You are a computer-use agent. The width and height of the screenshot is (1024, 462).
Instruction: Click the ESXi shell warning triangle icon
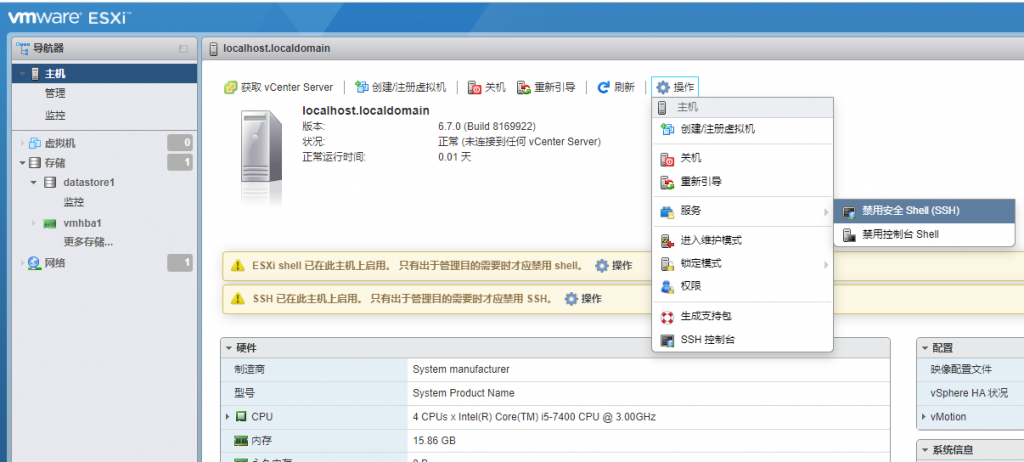[238, 265]
